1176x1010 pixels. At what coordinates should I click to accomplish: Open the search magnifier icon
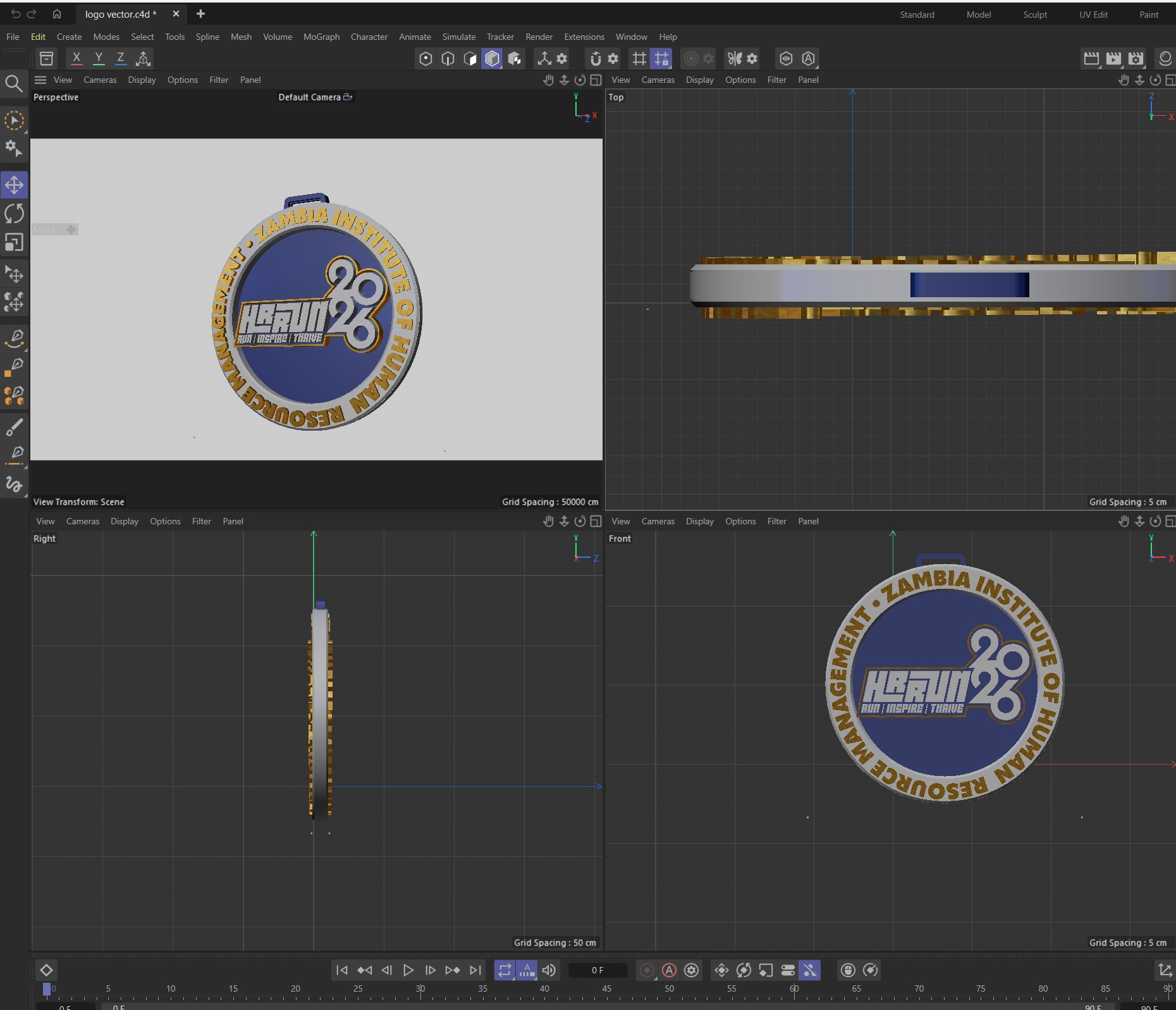pyautogui.click(x=14, y=83)
